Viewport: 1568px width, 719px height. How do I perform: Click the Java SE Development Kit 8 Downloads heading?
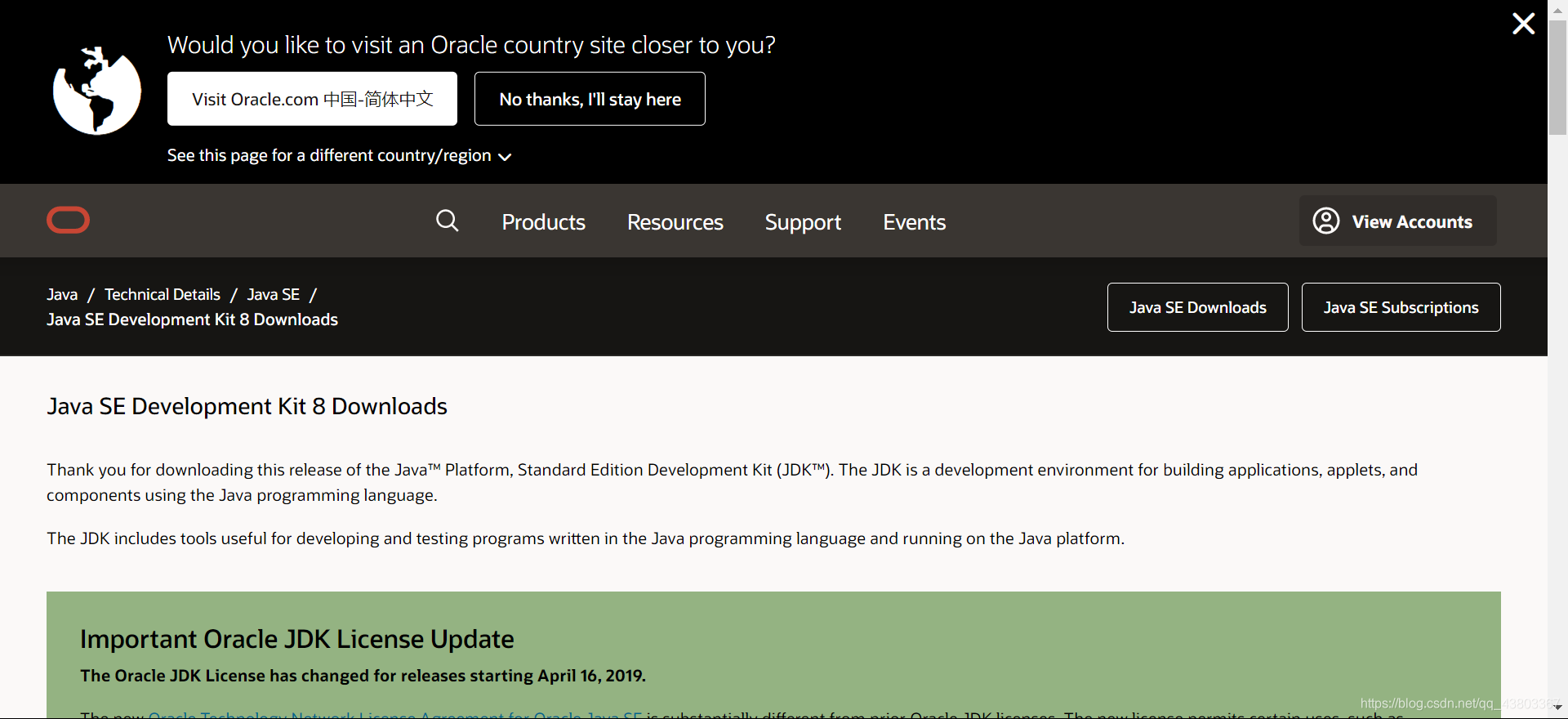[247, 406]
